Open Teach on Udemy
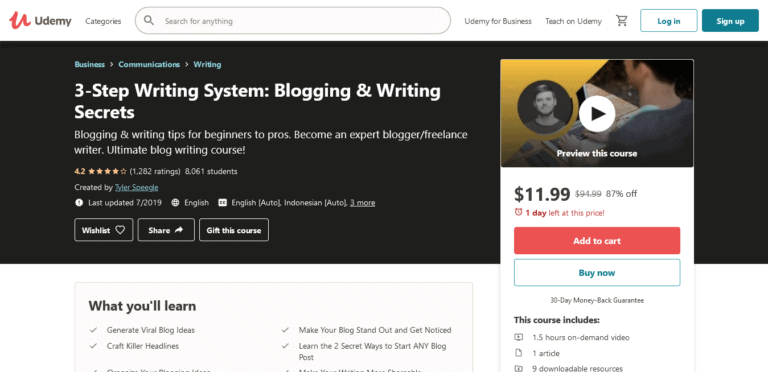Screen dimensions: 768x372 click(573, 21)
